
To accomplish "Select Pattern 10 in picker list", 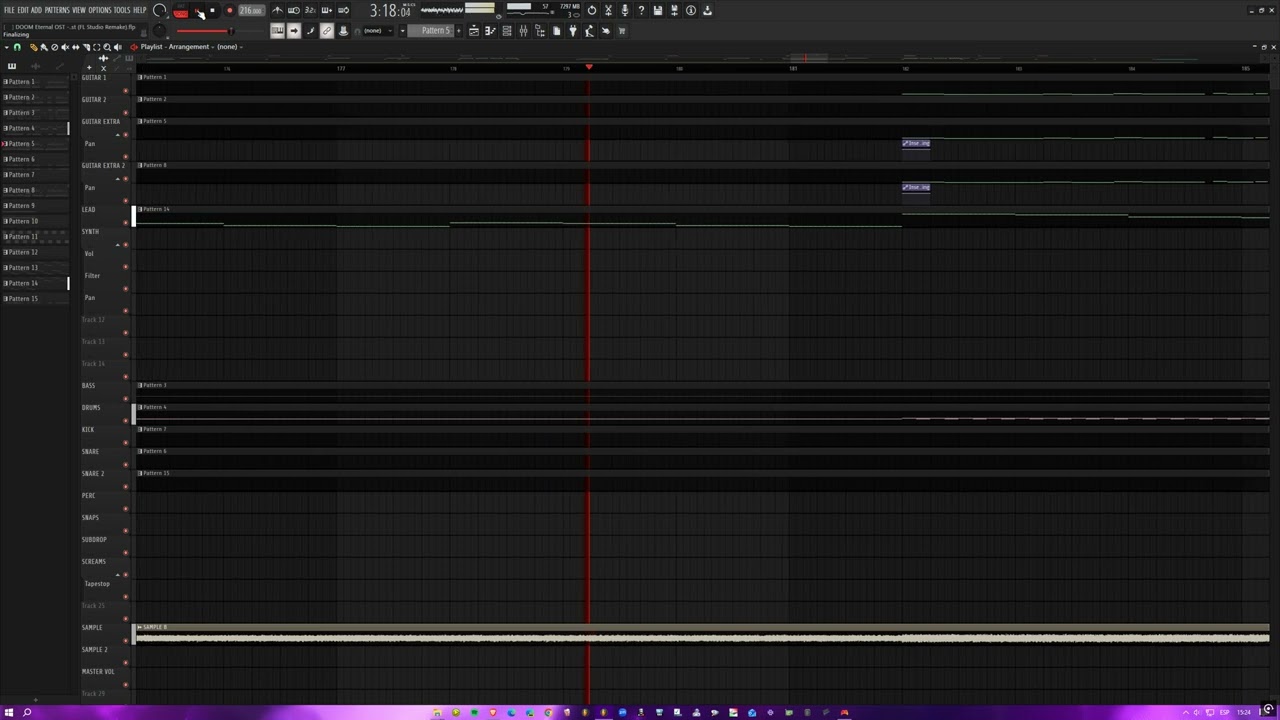I will point(35,221).
